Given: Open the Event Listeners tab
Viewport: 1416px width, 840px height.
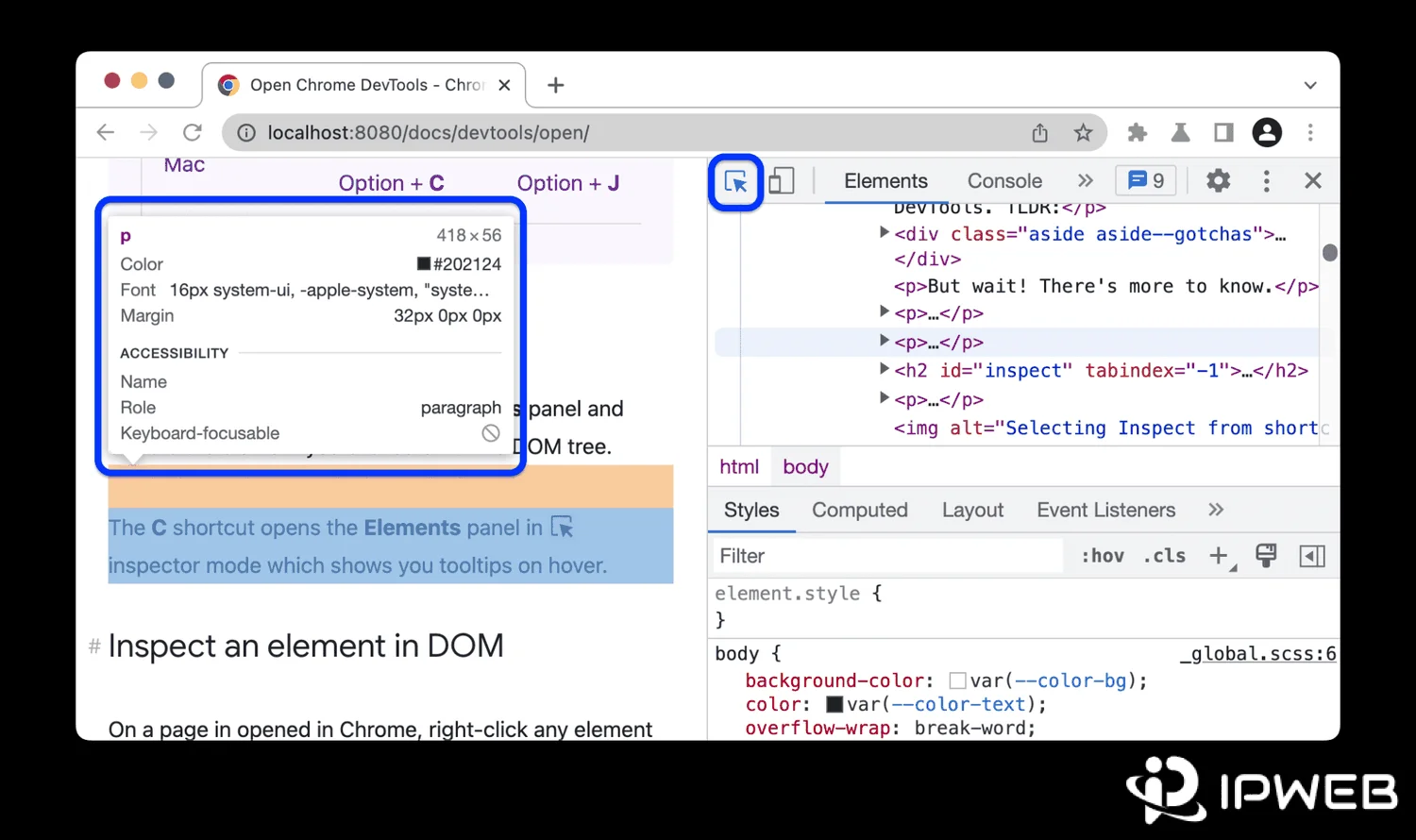Looking at the screenshot, I should [x=1105, y=511].
